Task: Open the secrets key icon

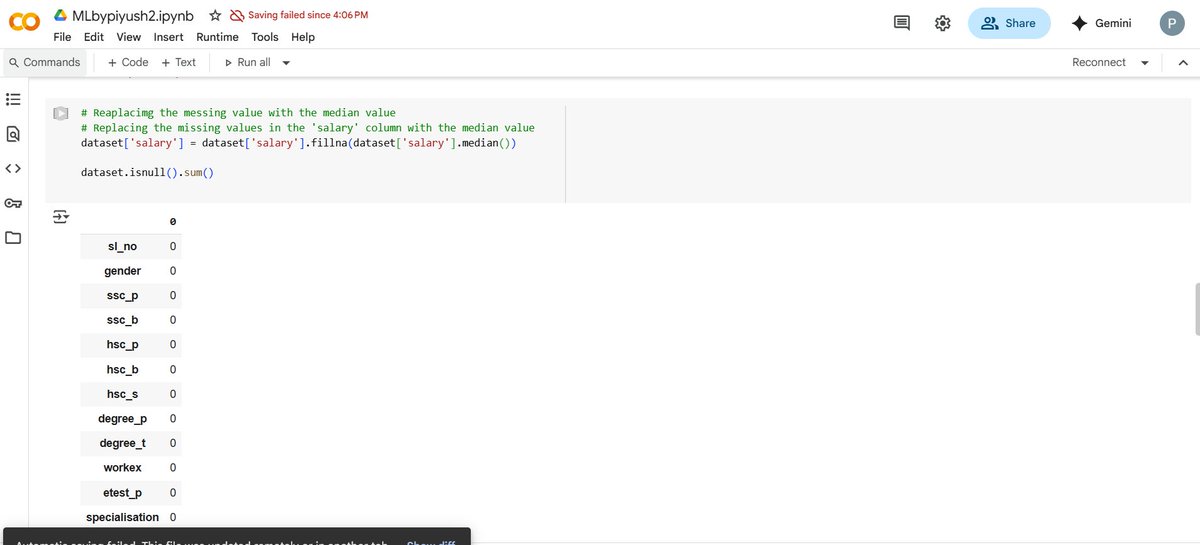Action: click(13, 203)
